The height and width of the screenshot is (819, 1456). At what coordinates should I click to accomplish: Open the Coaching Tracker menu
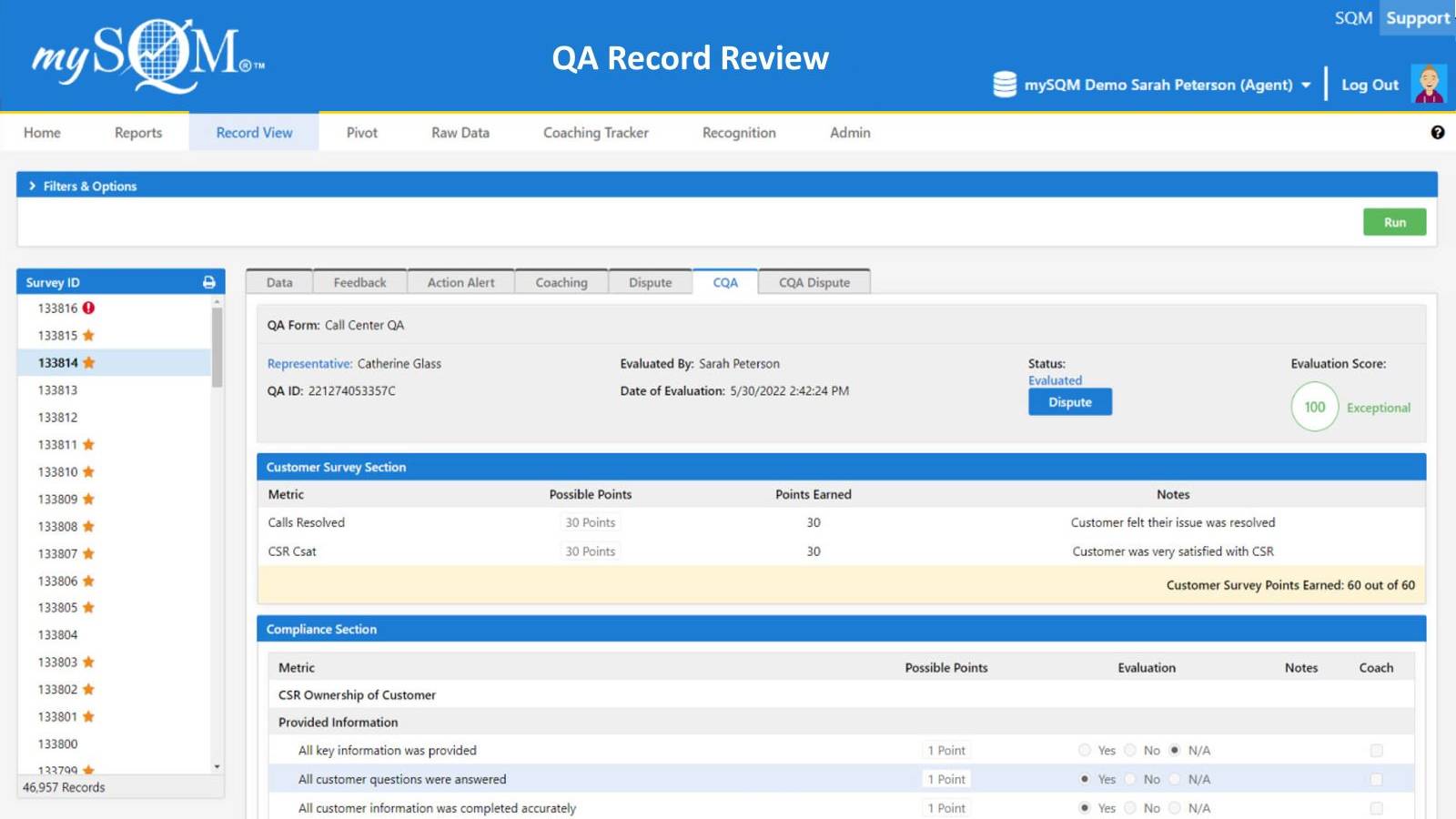pos(595,132)
